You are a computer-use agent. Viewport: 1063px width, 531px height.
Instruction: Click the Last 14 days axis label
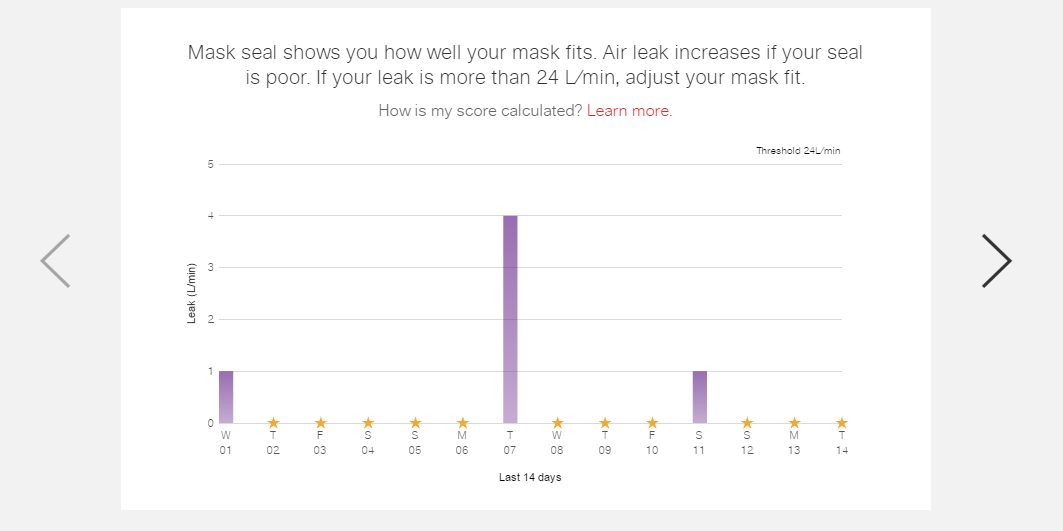click(530, 477)
